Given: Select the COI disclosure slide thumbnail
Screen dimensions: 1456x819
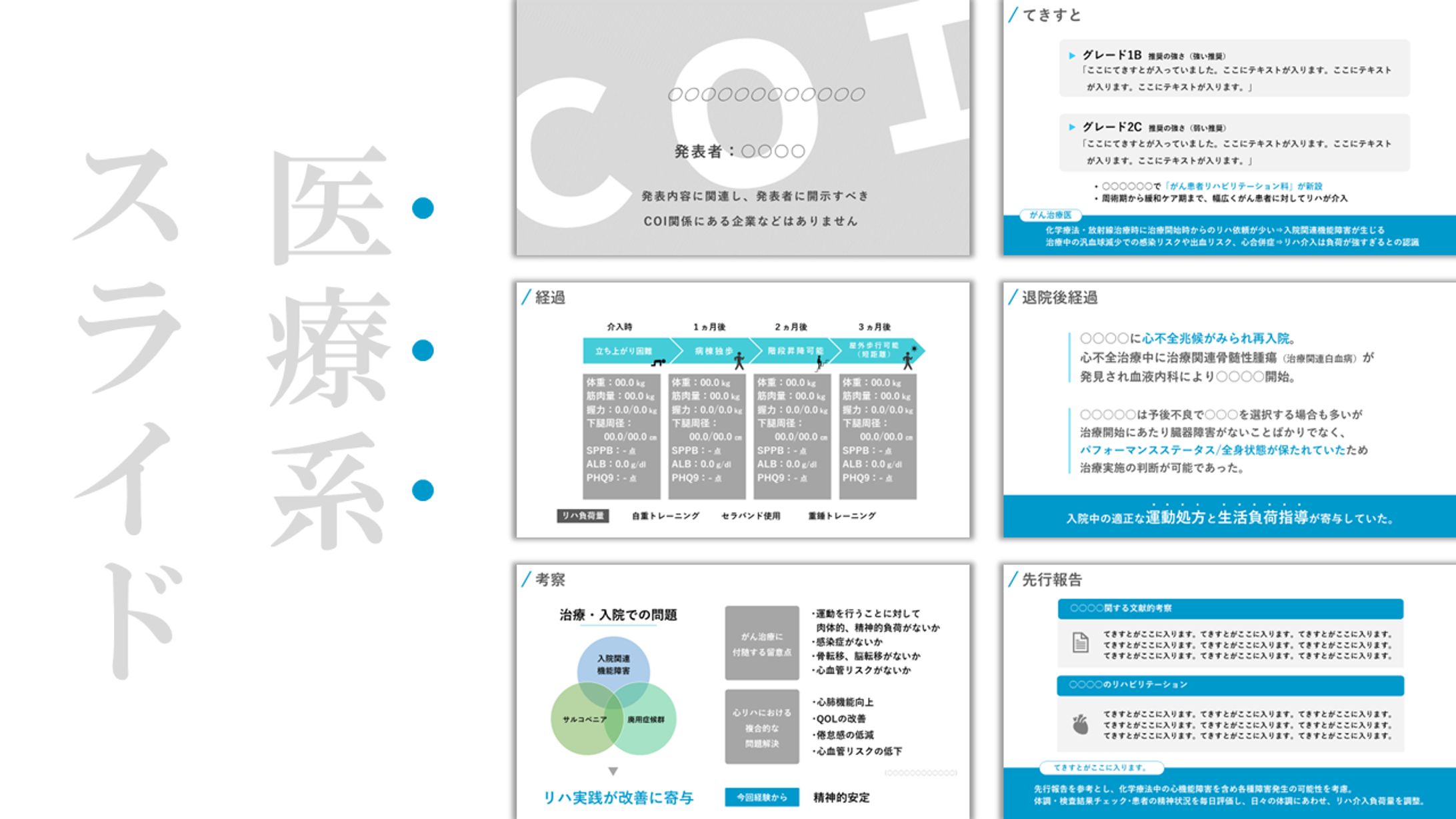Looking at the screenshot, I should coord(743,127).
